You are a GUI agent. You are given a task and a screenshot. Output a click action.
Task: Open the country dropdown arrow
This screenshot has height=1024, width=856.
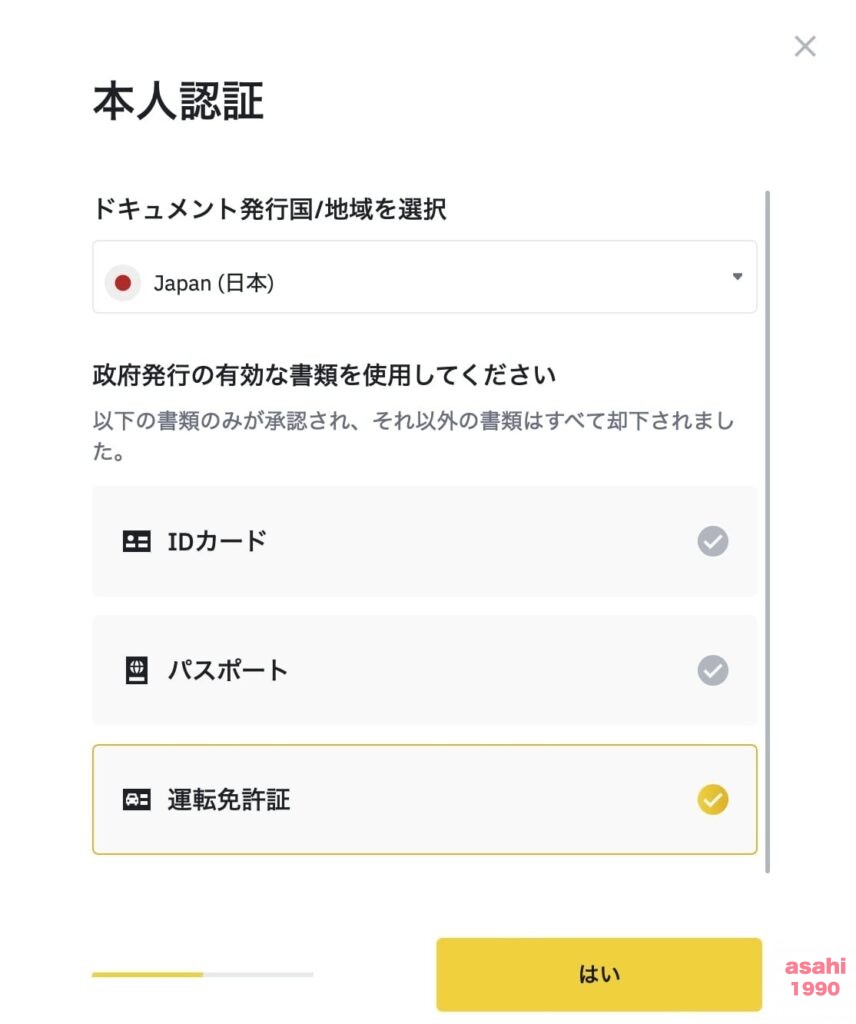(737, 276)
